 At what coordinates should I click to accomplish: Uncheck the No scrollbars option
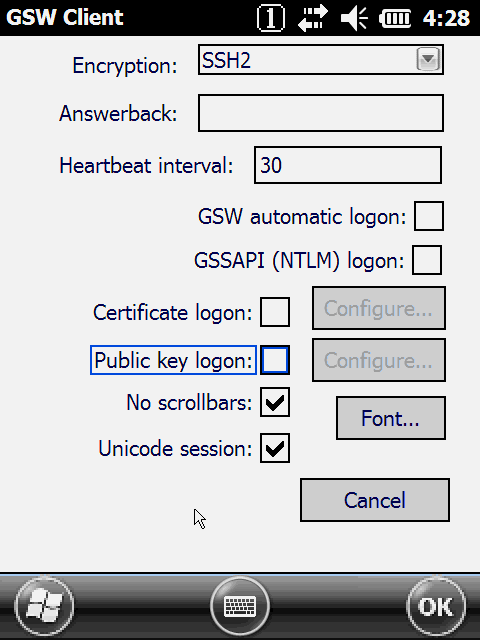275,402
